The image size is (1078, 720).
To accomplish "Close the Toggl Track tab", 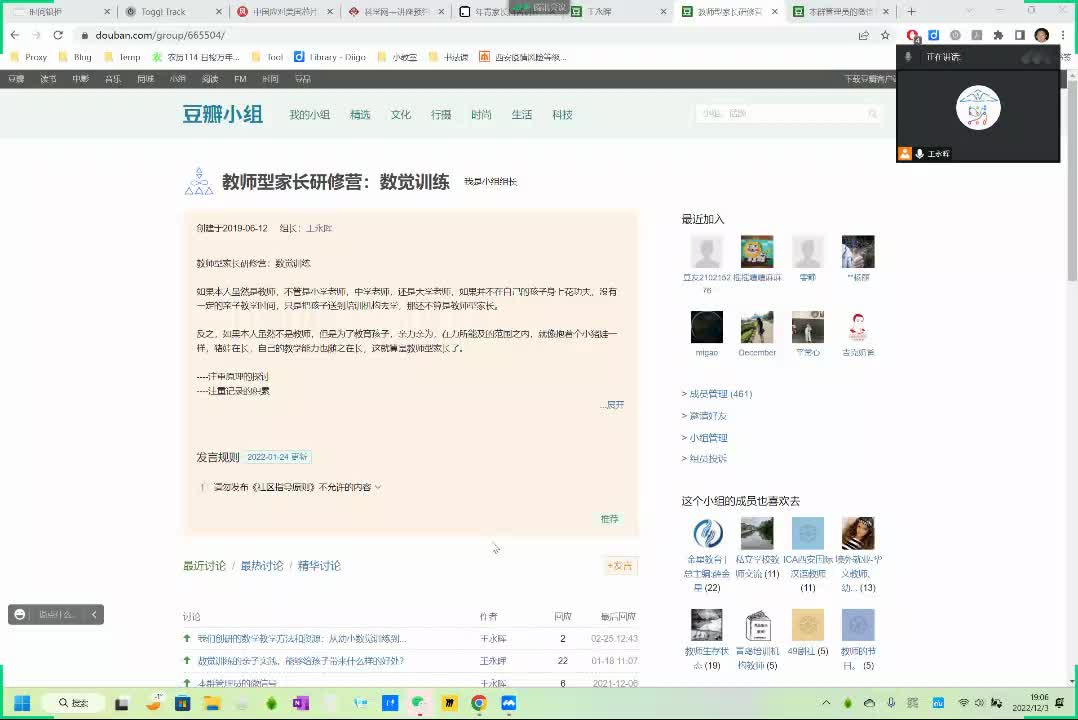I will click(219, 12).
